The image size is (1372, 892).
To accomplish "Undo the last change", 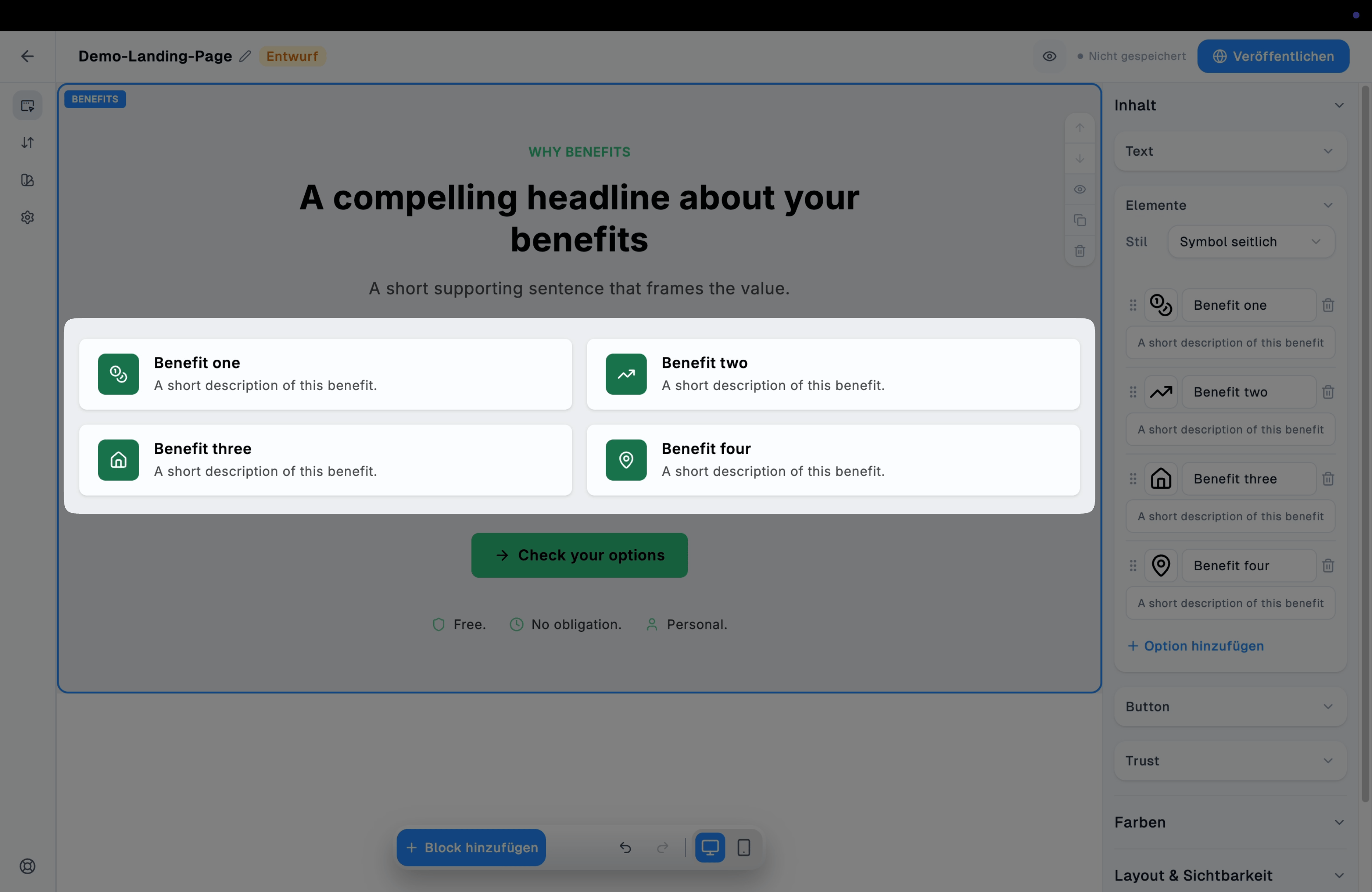I will coord(625,847).
